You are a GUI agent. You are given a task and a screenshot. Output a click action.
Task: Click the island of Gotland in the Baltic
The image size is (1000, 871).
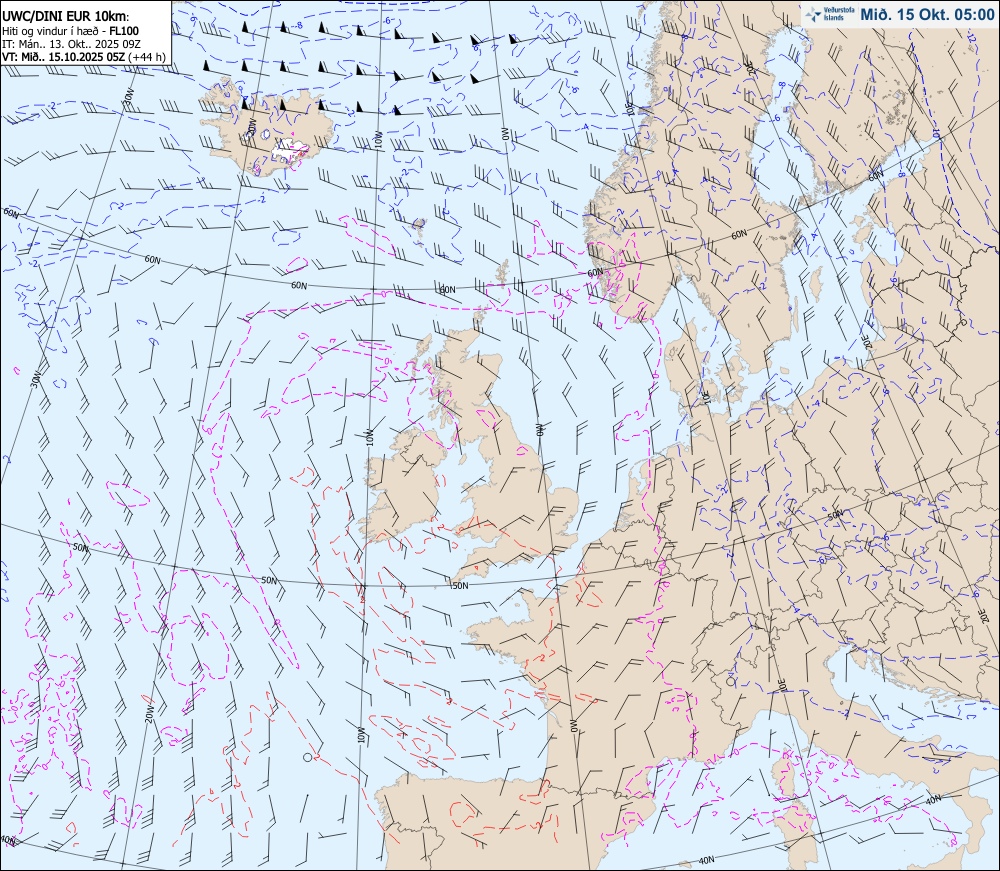pos(815,284)
